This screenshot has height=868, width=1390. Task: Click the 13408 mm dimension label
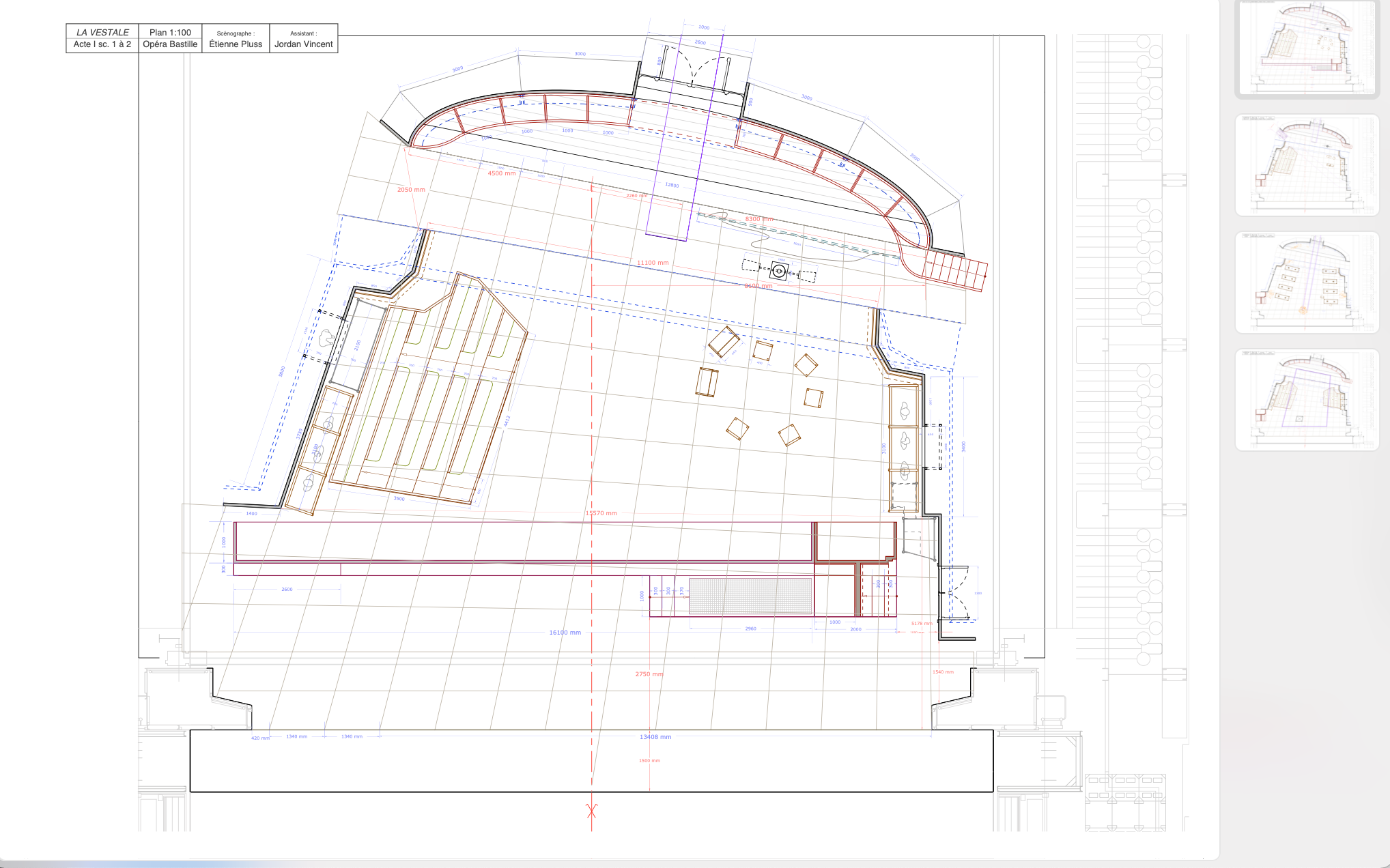pyautogui.click(x=655, y=737)
